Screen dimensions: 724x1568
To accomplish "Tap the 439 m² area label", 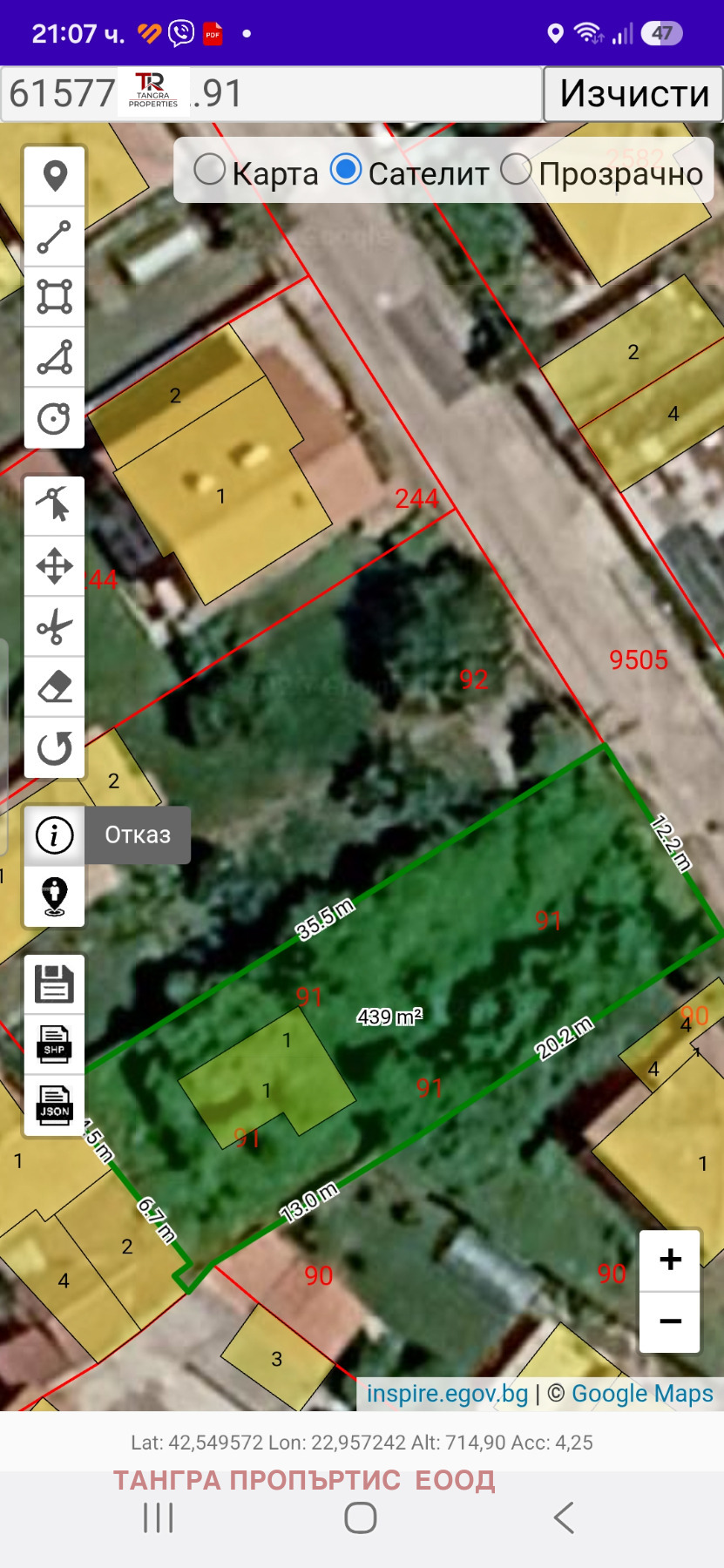I will click(389, 1017).
